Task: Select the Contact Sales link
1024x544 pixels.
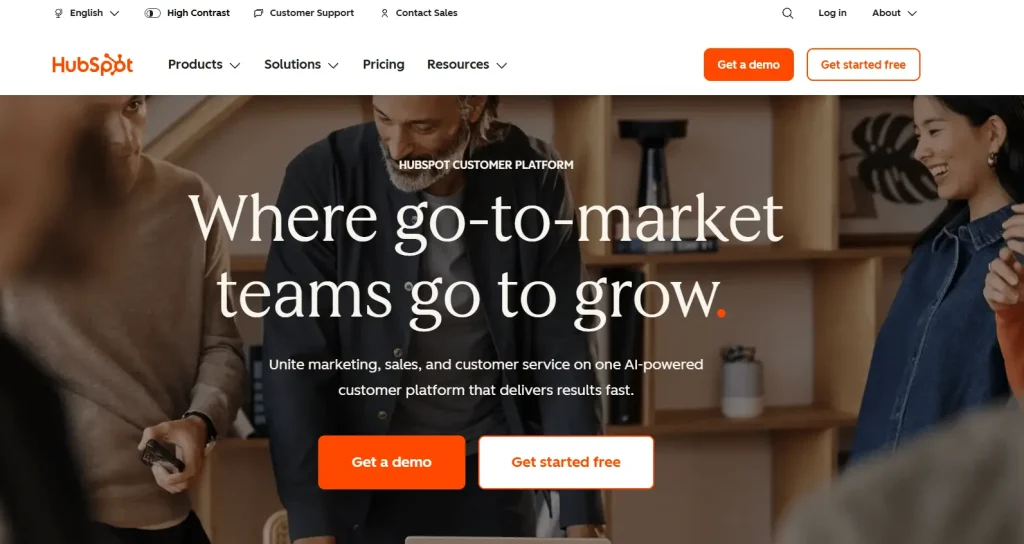Action: click(x=426, y=13)
